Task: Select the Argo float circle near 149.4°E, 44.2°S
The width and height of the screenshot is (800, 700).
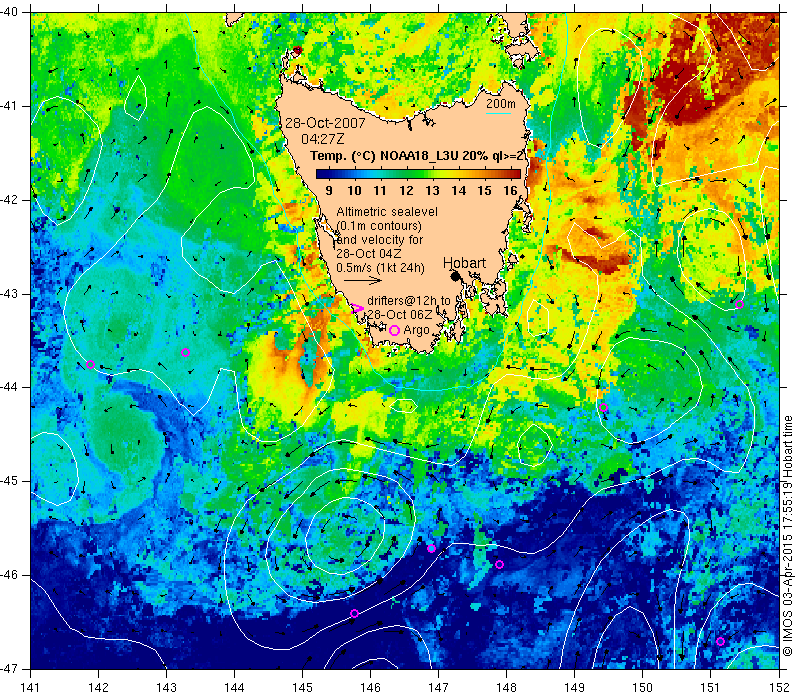Action: click(604, 407)
